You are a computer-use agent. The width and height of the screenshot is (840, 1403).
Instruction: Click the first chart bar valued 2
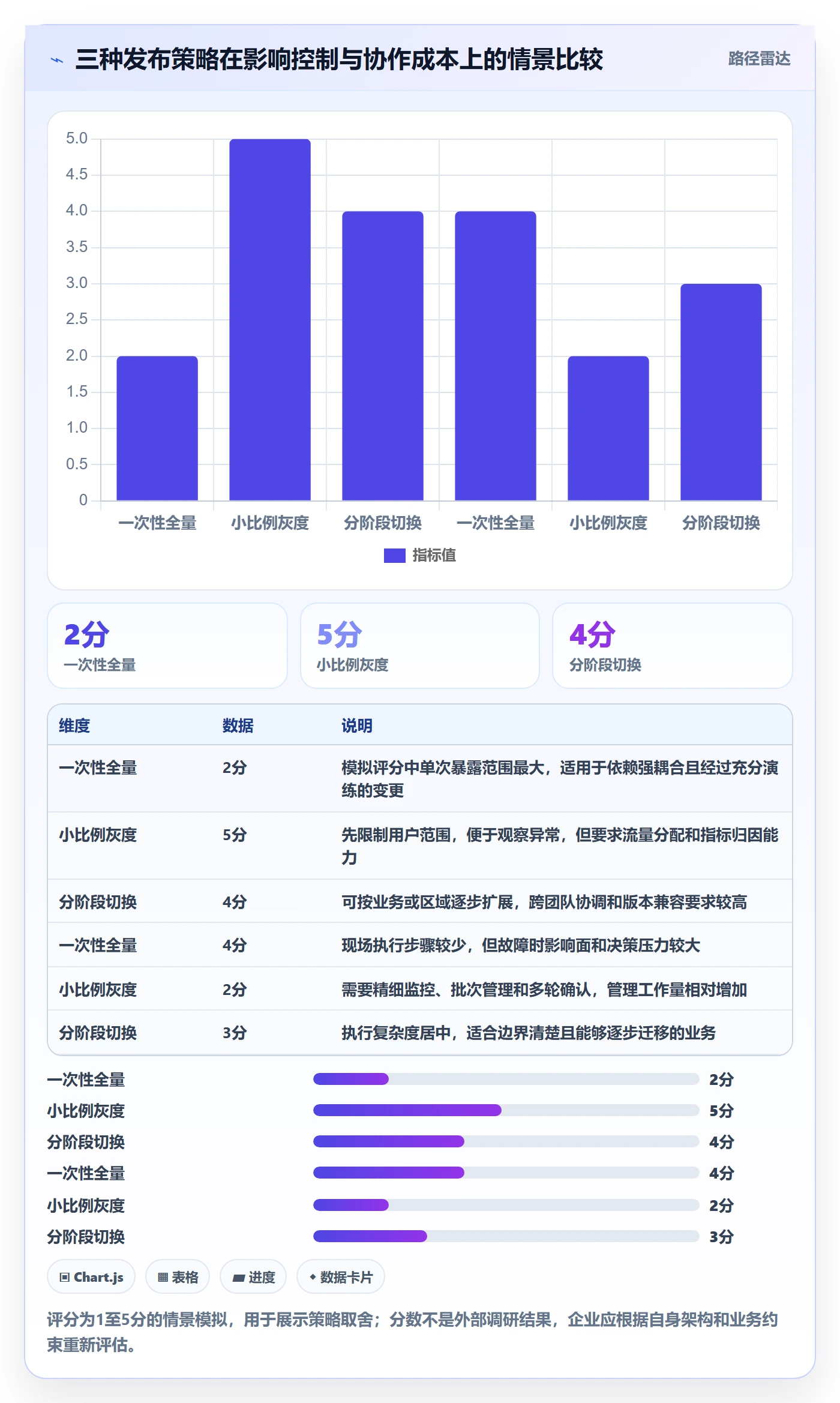tap(157, 428)
